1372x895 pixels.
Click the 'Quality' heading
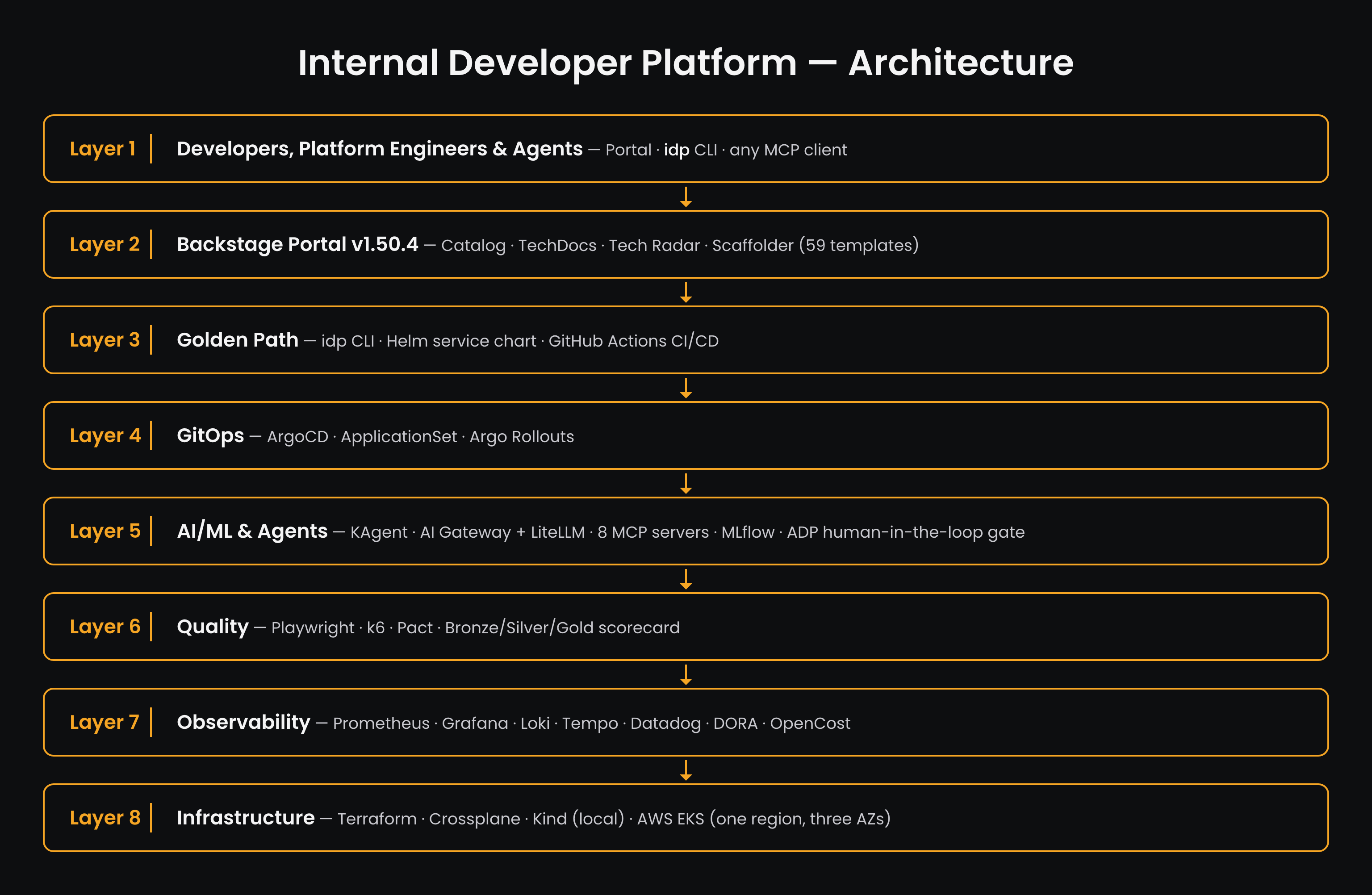(x=213, y=627)
